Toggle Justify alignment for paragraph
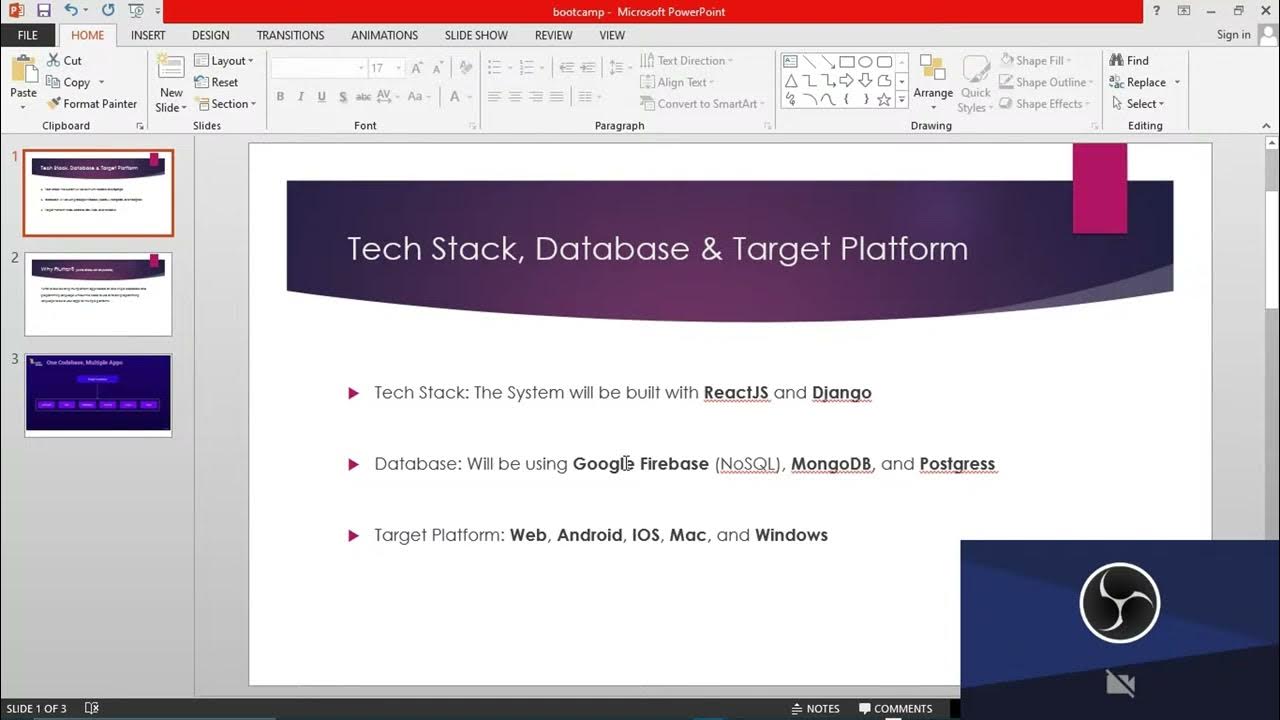 coord(557,97)
